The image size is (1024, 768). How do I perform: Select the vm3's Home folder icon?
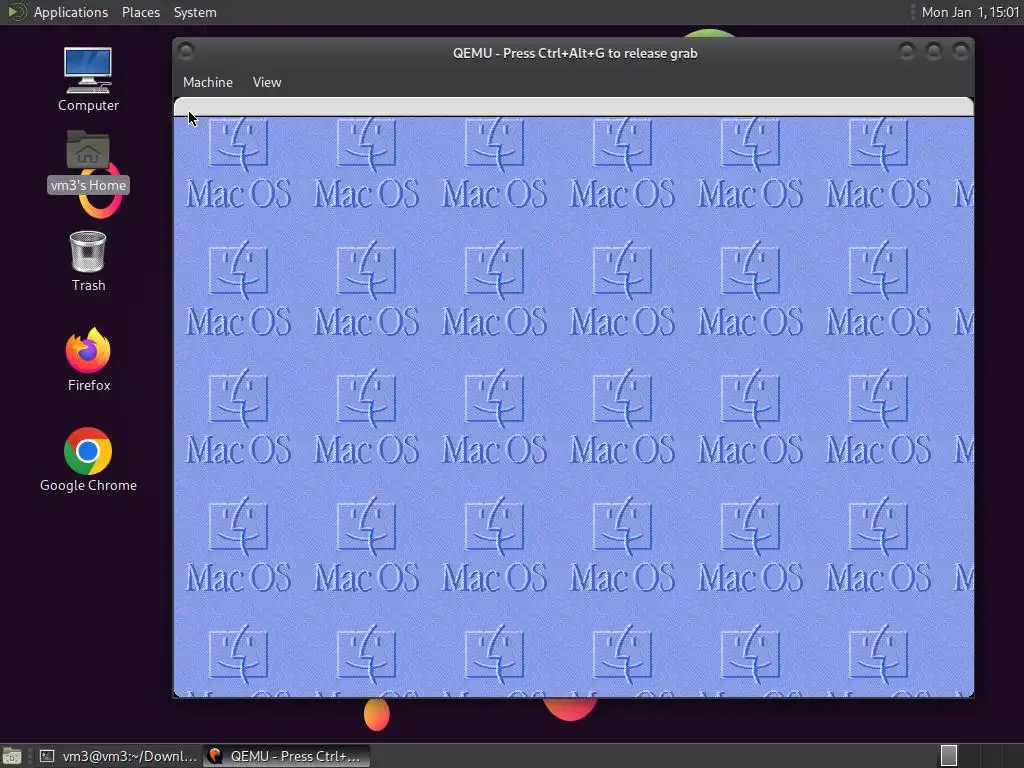pos(88,150)
